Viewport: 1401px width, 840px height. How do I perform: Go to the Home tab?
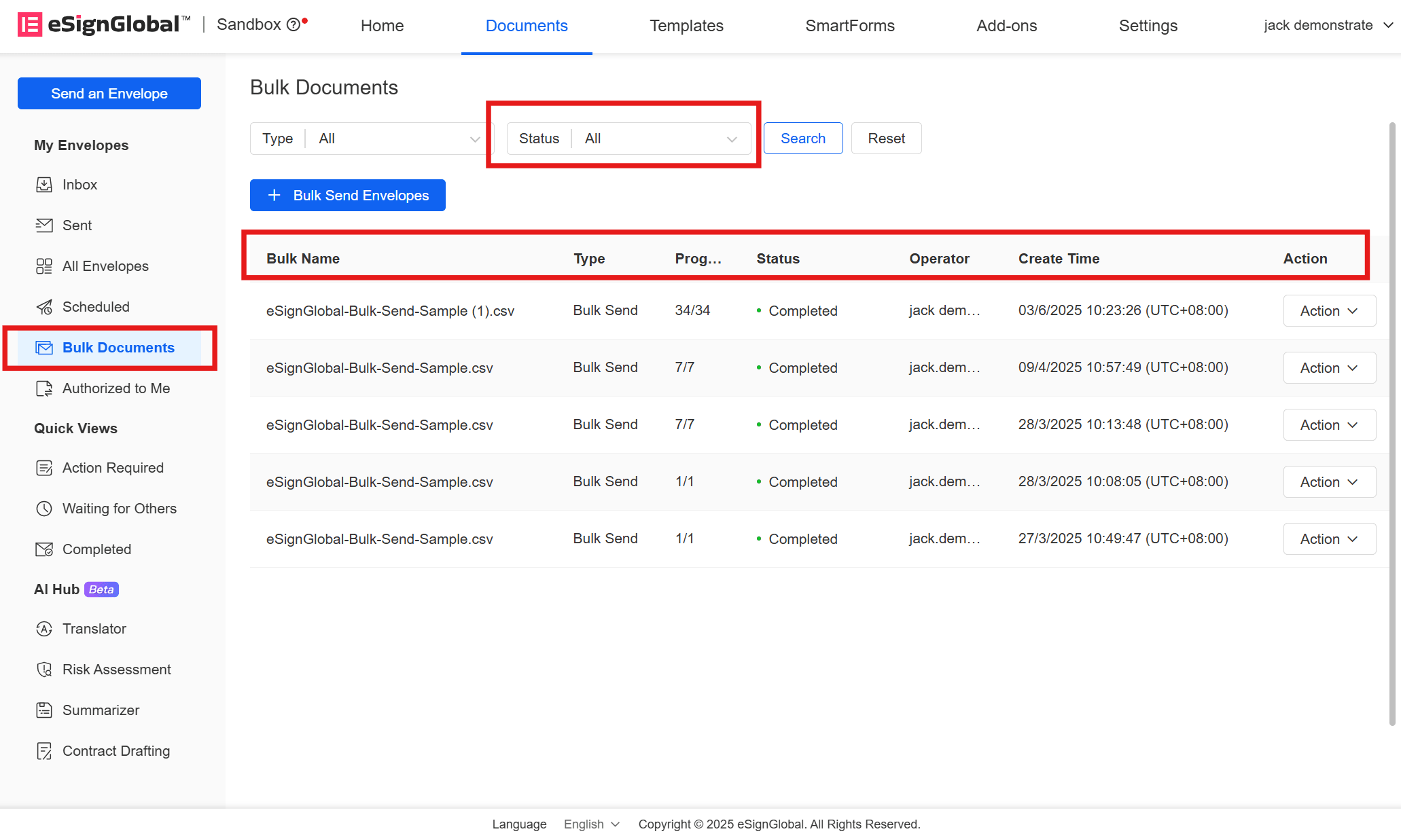point(382,25)
